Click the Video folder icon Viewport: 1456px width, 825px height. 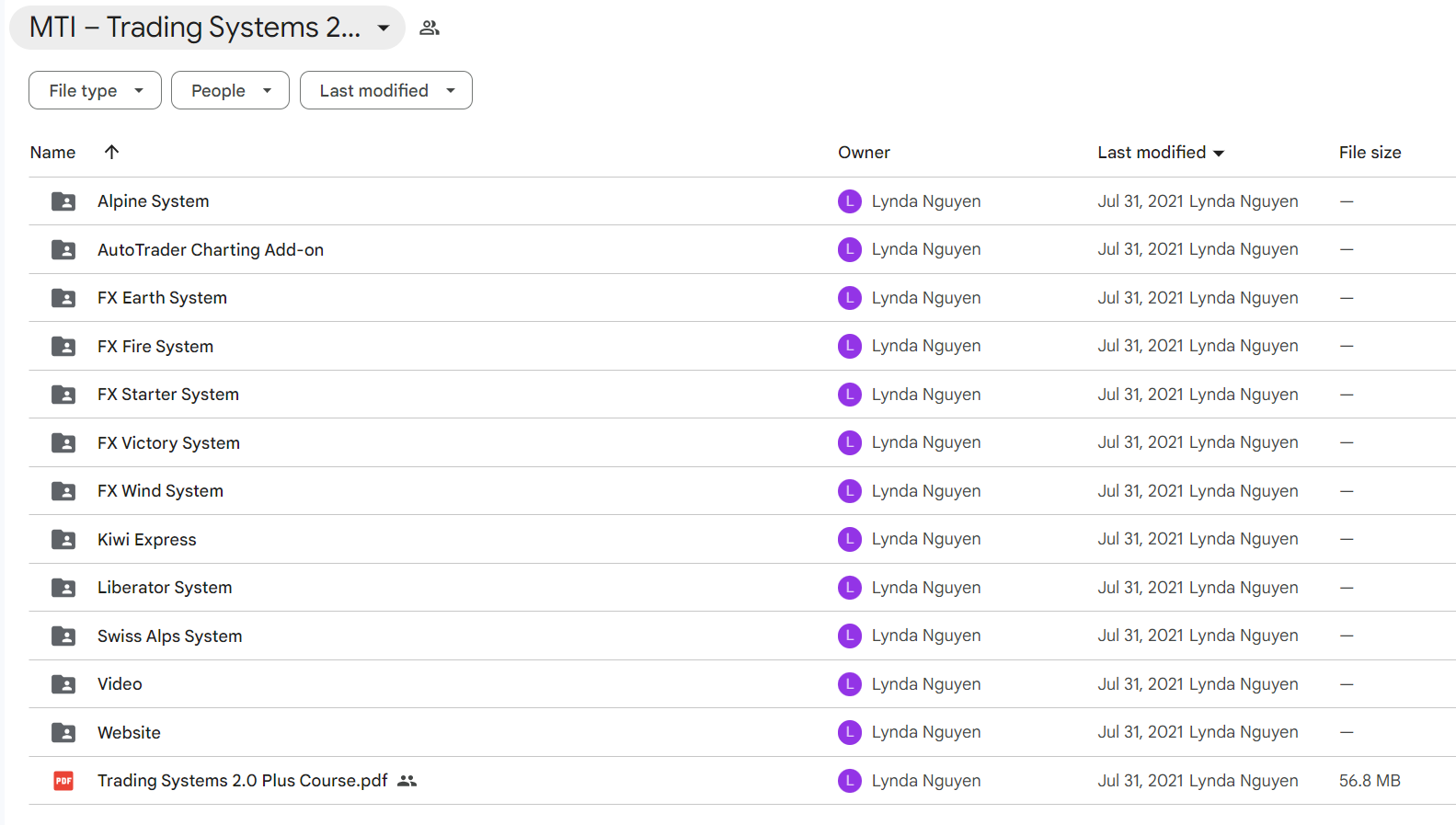click(63, 684)
